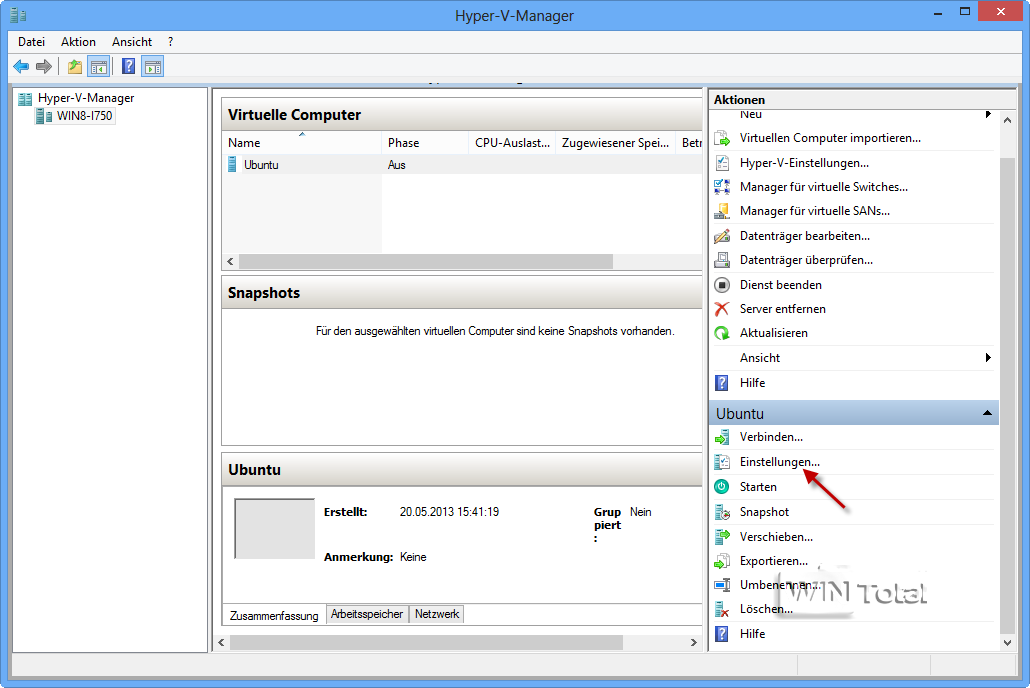Click the Verbinden icon under Ubuntu
Image resolution: width=1030 pixels, height=688 pixels.
pyautogui.click(x=722, y=437)
